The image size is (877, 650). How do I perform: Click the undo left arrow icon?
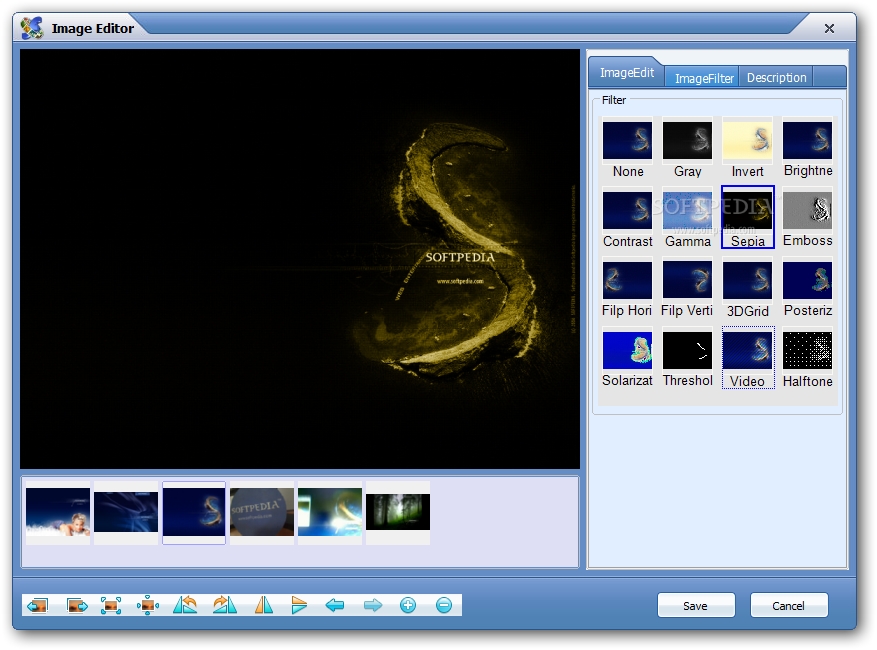click(334, 605)
